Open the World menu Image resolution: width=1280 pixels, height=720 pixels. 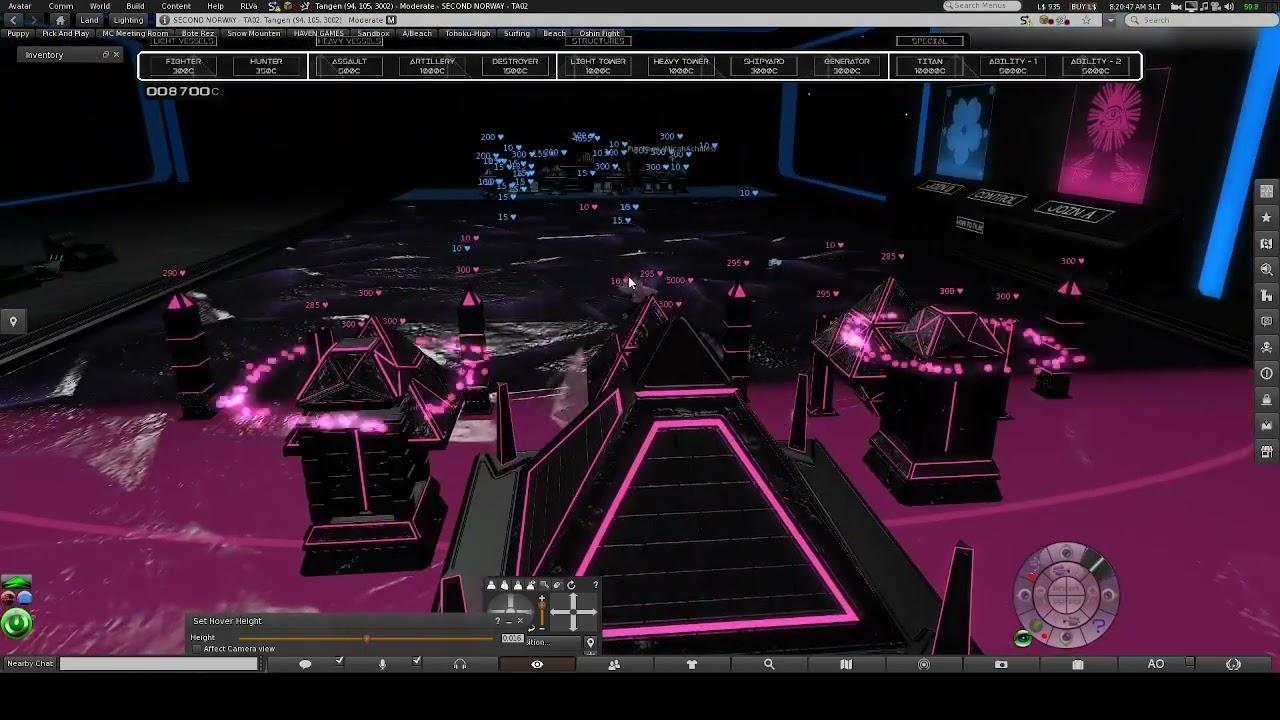100,6
